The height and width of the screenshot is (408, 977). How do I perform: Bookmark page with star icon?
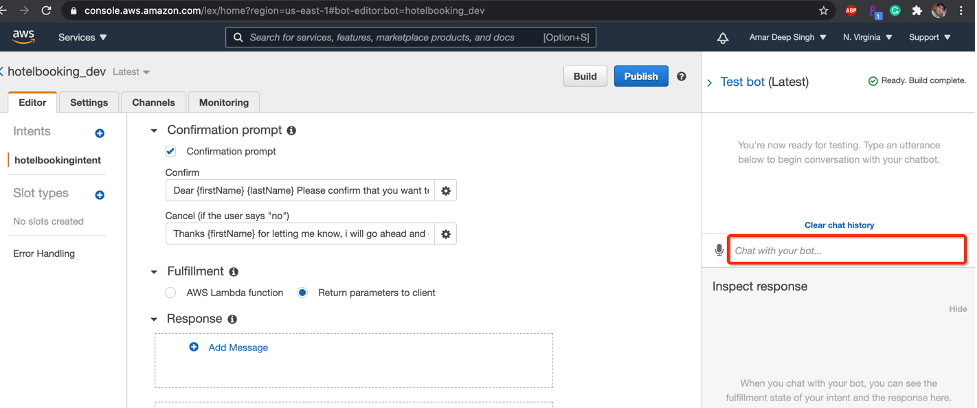823,10
